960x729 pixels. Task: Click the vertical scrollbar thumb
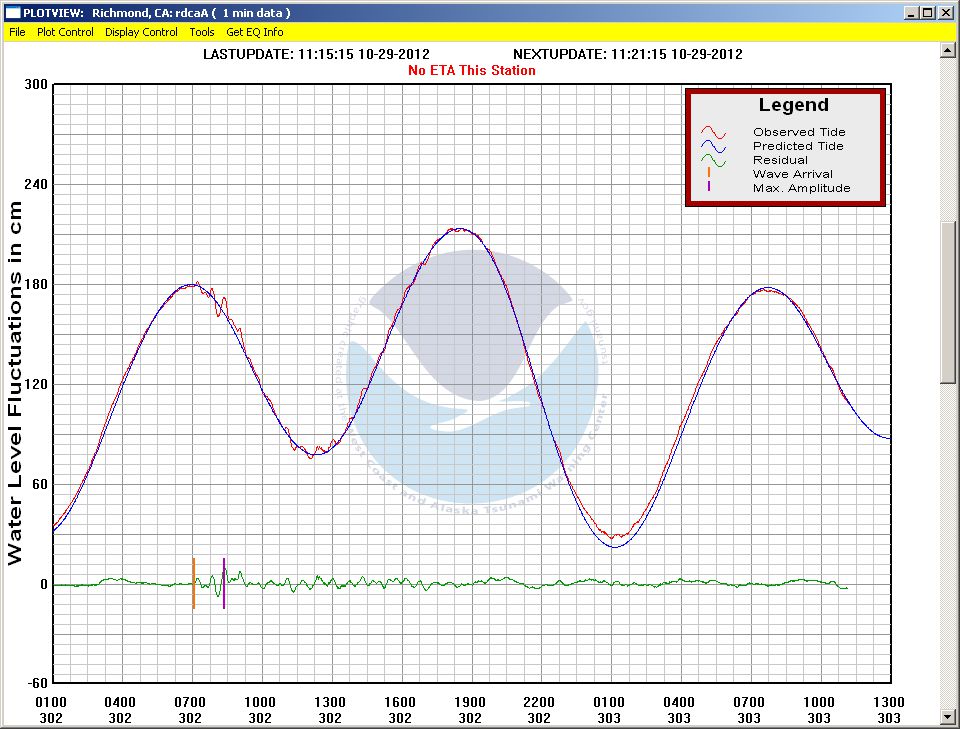[x=949, y=300]
